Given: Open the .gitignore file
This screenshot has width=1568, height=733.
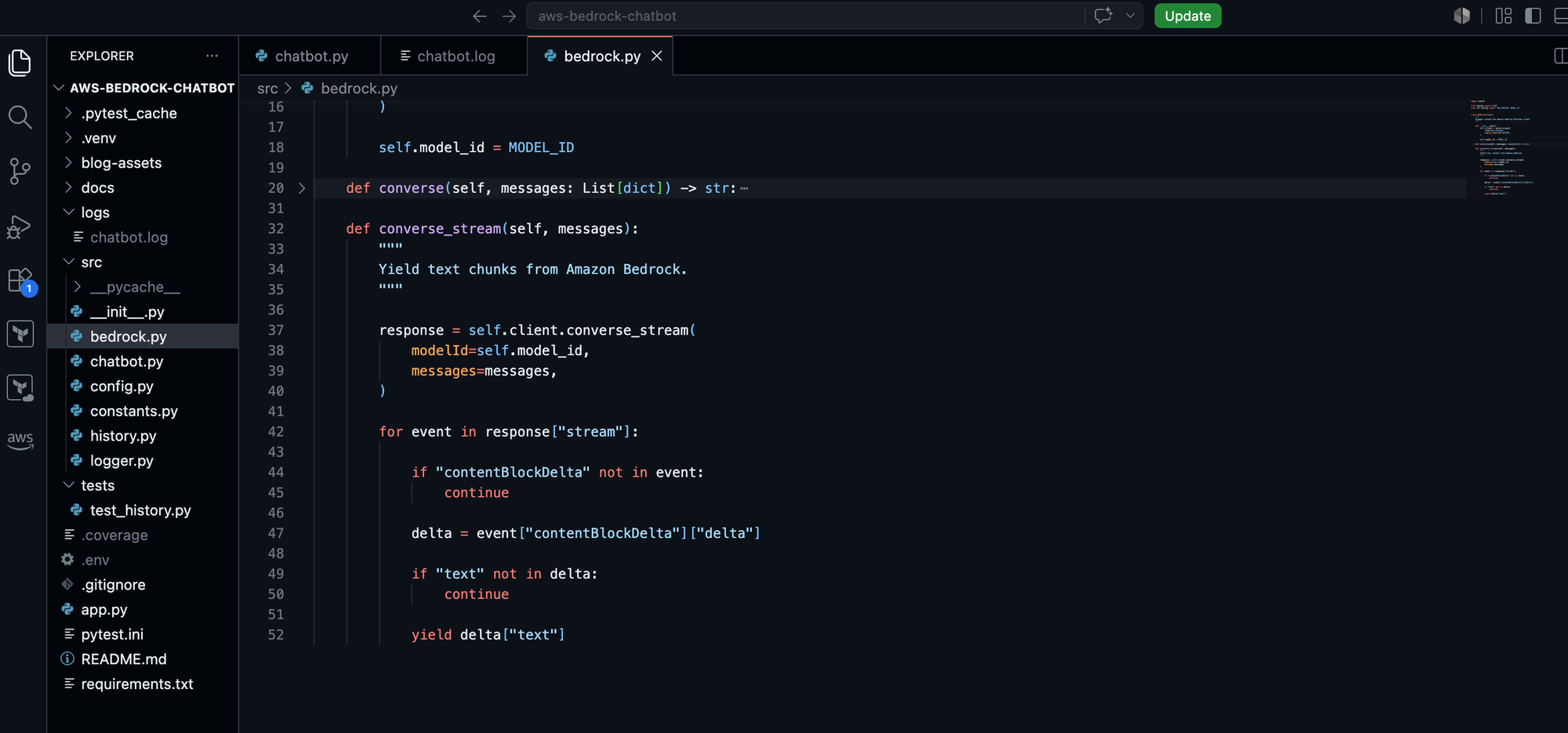Looking at the screenshot, I should point(143,585).
